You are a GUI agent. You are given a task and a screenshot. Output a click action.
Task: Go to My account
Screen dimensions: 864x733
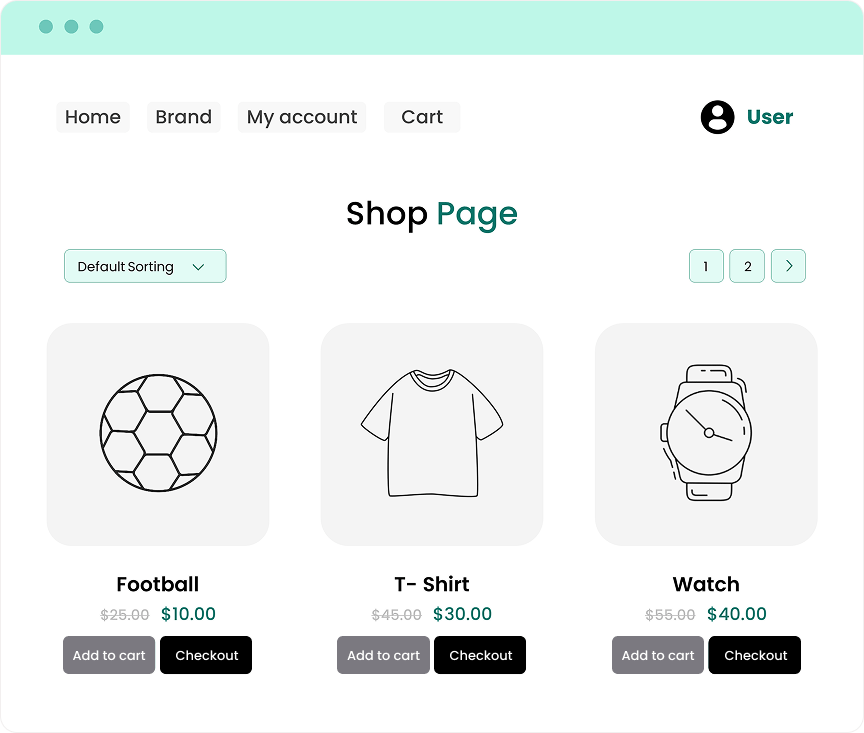point(301,117)
